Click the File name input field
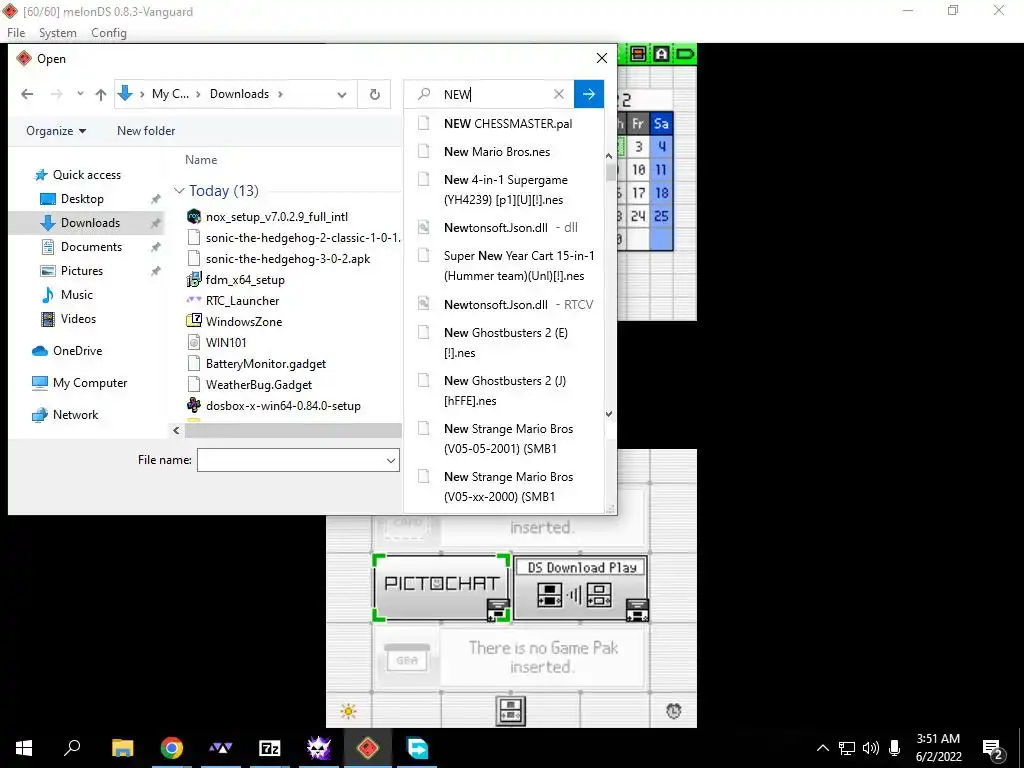1024x768 pixels. click(x=291, y=460)
